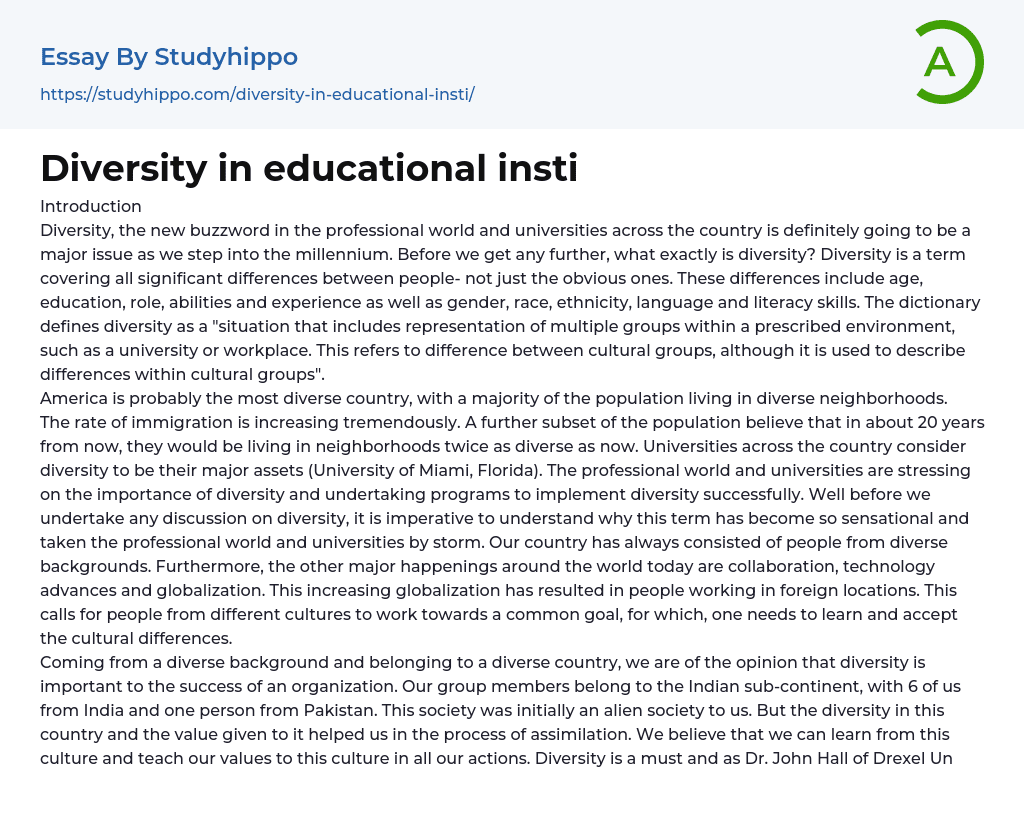The image size is (1024, 827).
Task: Click the paragraph line starting "America is probably"
Action: click(x=490, y=398)
